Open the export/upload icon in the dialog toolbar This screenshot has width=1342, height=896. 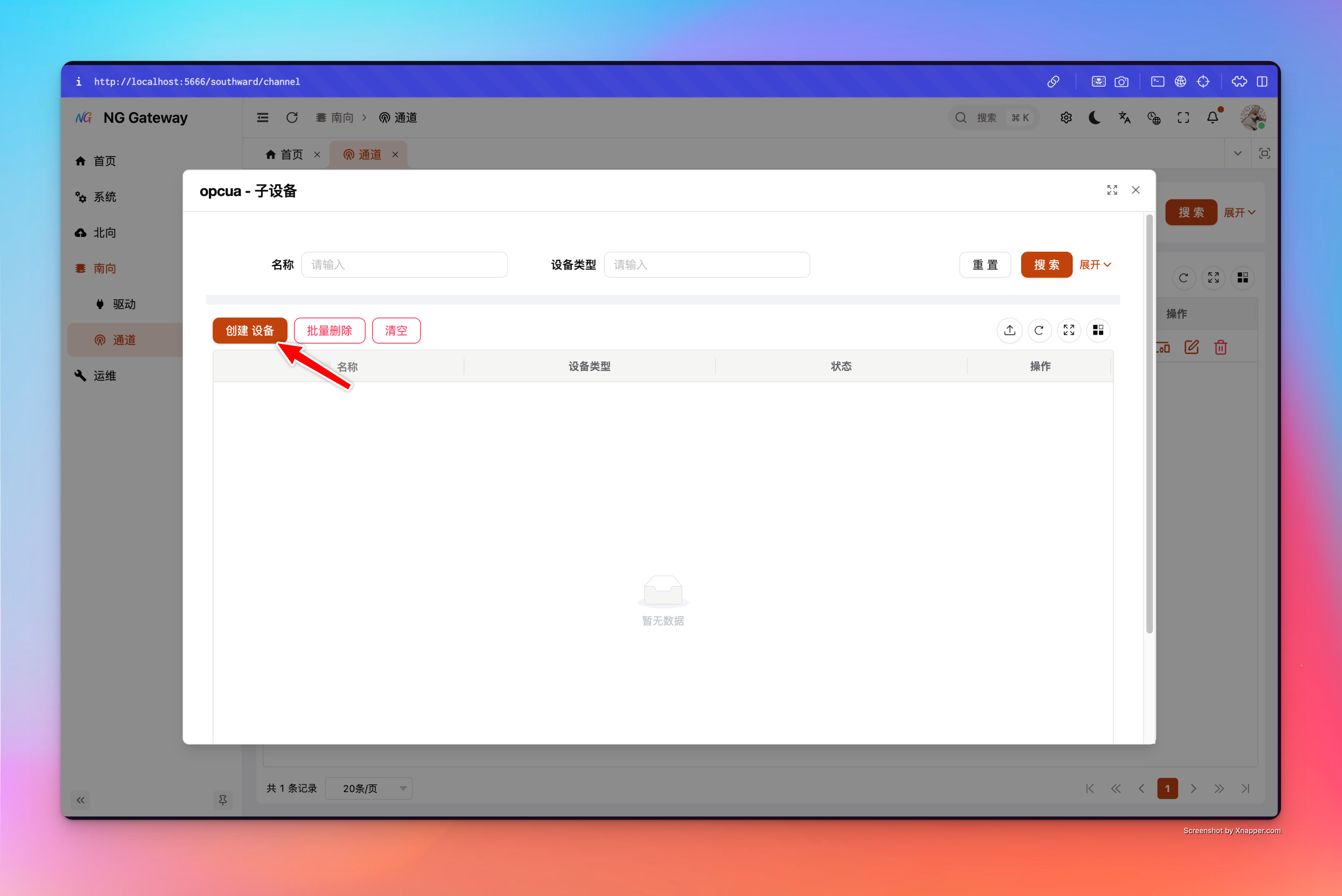1010,330
